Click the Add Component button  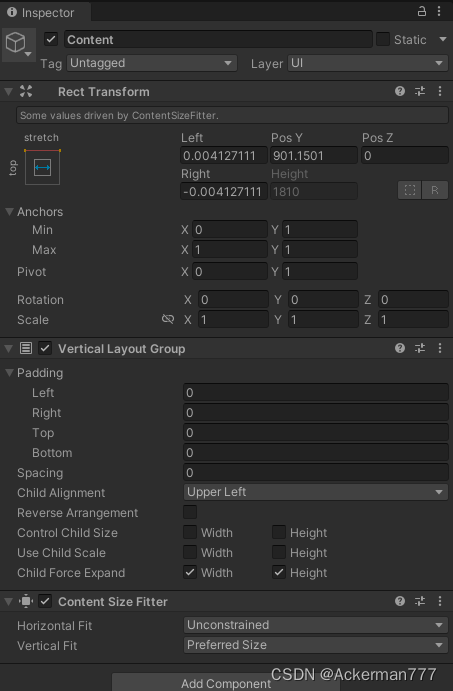tap(226, 682)
